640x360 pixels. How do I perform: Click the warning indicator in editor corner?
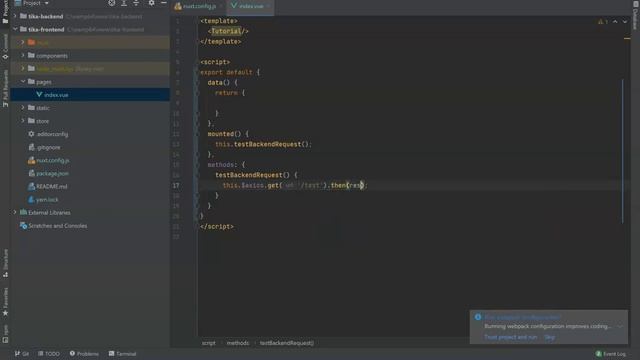pos(603,22)
